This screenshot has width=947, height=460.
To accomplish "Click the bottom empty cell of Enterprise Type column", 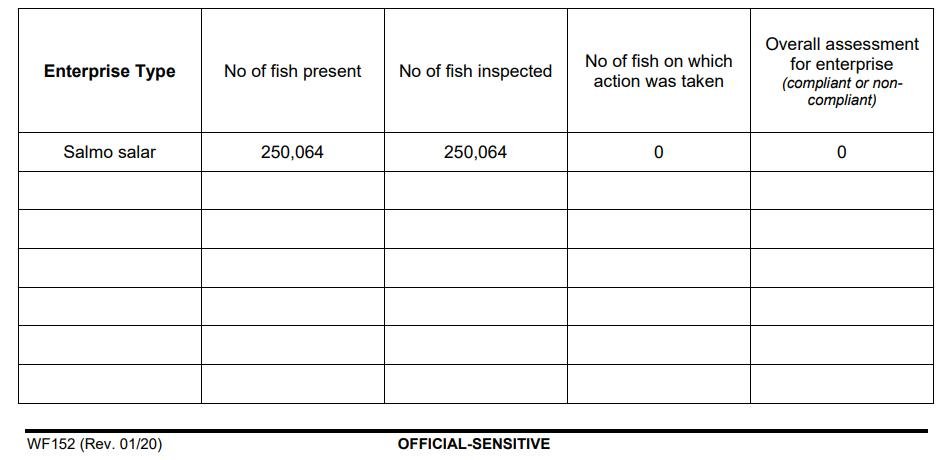I will click(110, 384).
